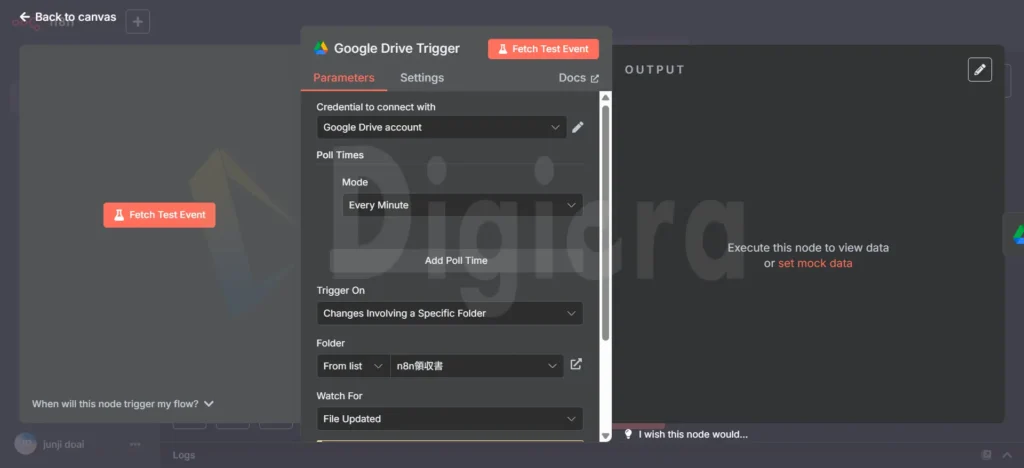Click the plus button beside Back to canvas
Screen dimensions: 1024x468
click(x=137, y=22)
